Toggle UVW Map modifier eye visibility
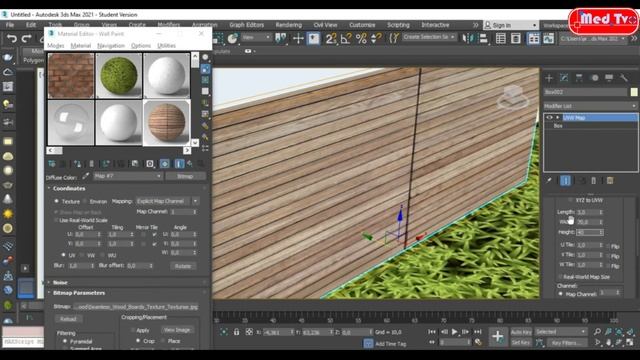The width and height of the screenshot is (640, 360). (549, 118)
